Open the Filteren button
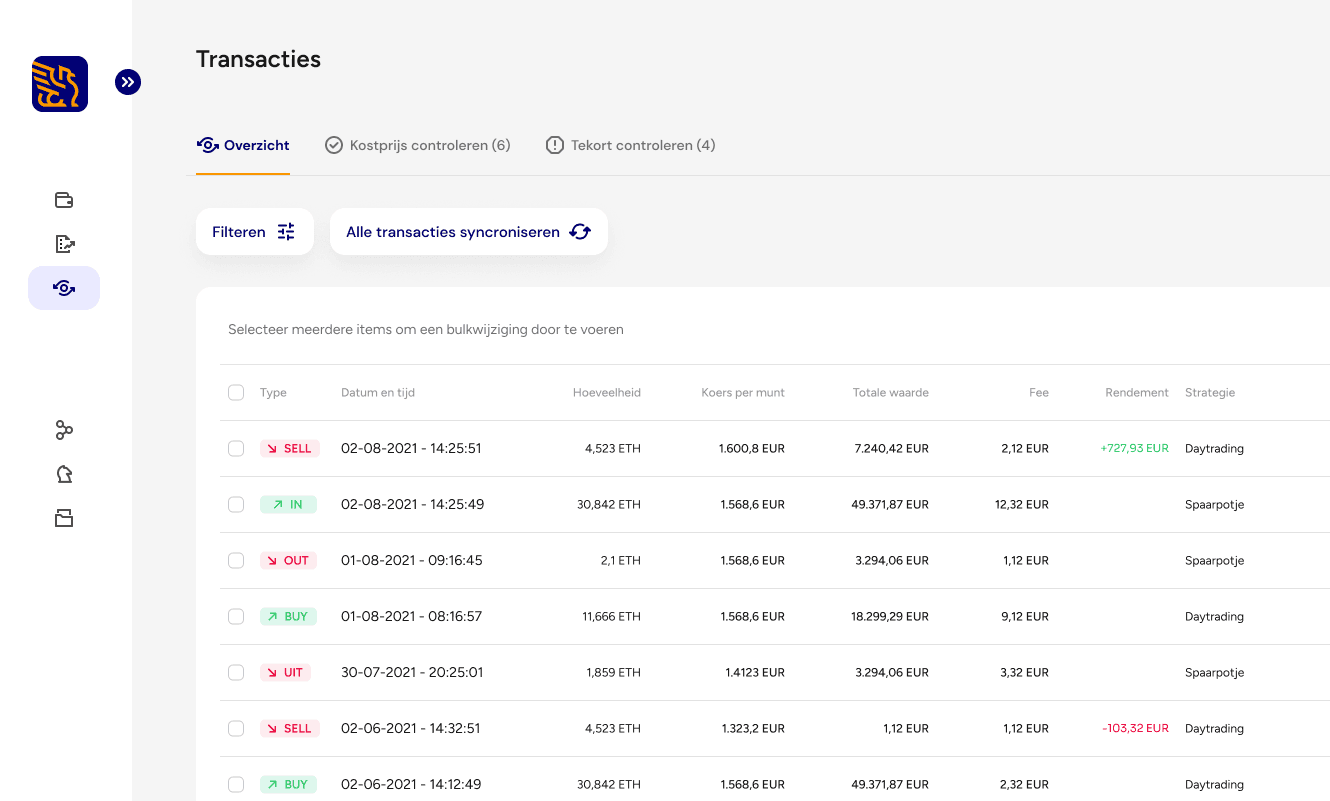Screen dimensions: 1330x801 point(255,232)
